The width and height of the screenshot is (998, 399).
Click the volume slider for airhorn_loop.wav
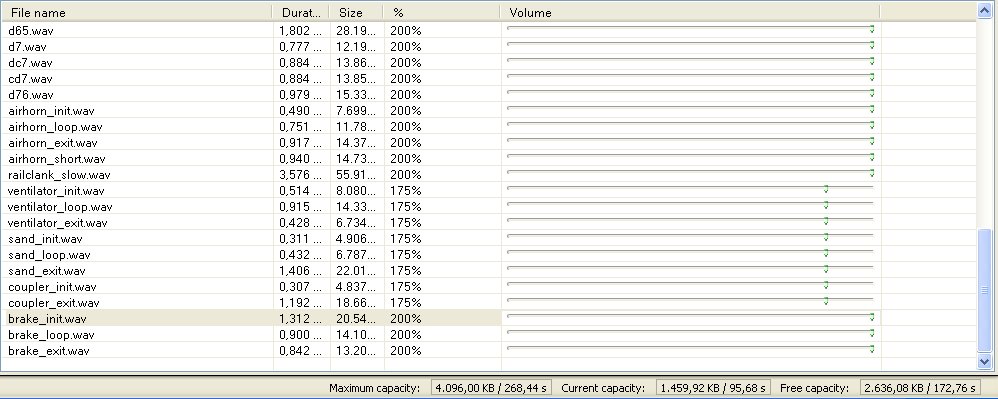690,125
